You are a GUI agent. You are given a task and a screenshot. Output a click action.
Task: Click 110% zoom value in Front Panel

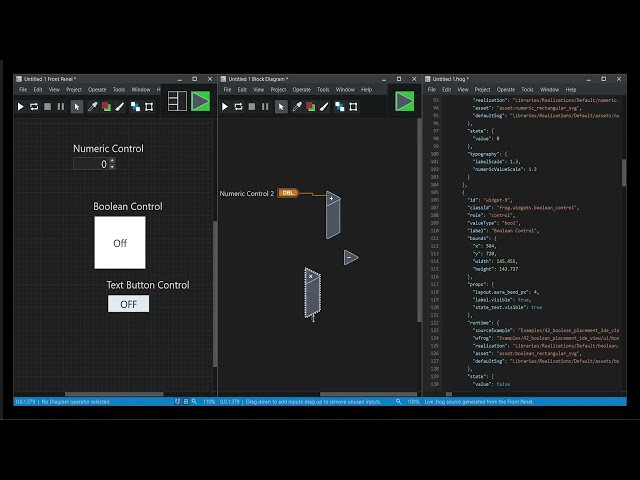pyautogui.click(x=209, y=402)
